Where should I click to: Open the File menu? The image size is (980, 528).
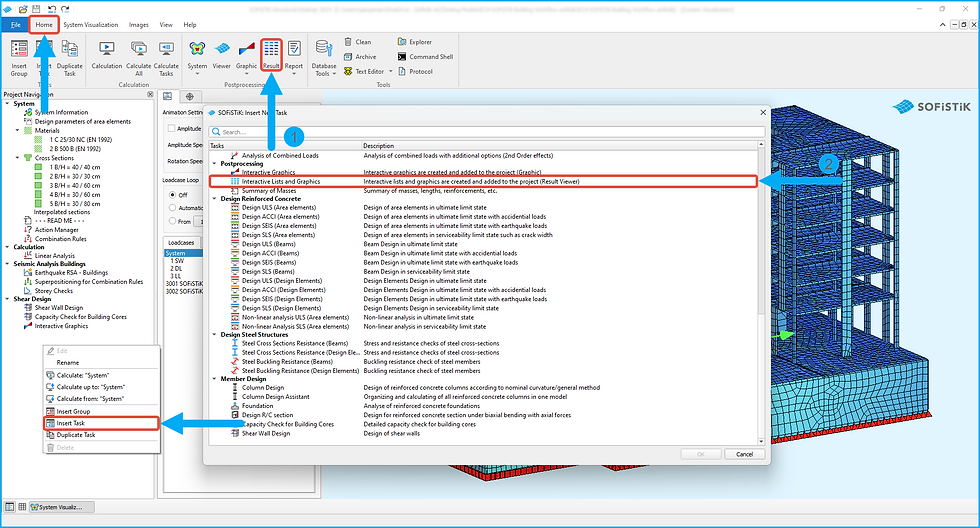click(15, 24)
